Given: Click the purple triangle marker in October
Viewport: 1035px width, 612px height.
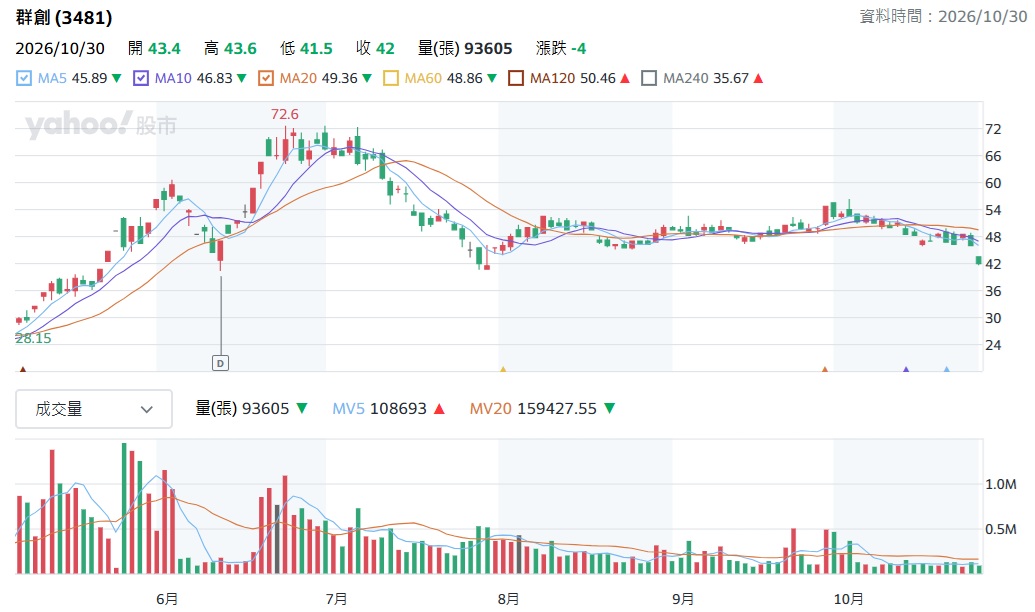Looking at the screenshot, I should [x=906, y=369].
